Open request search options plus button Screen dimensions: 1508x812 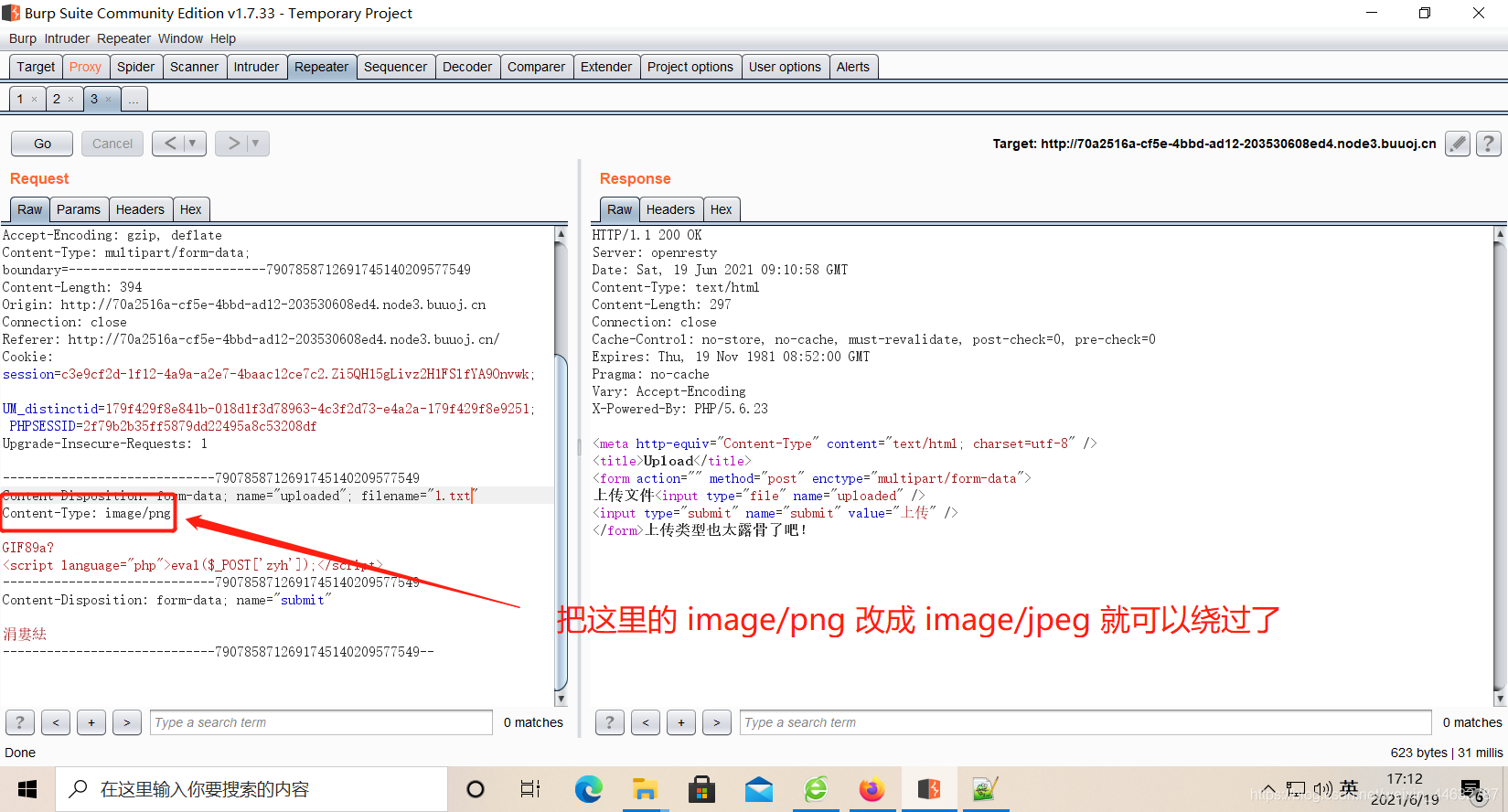(91, 722)
